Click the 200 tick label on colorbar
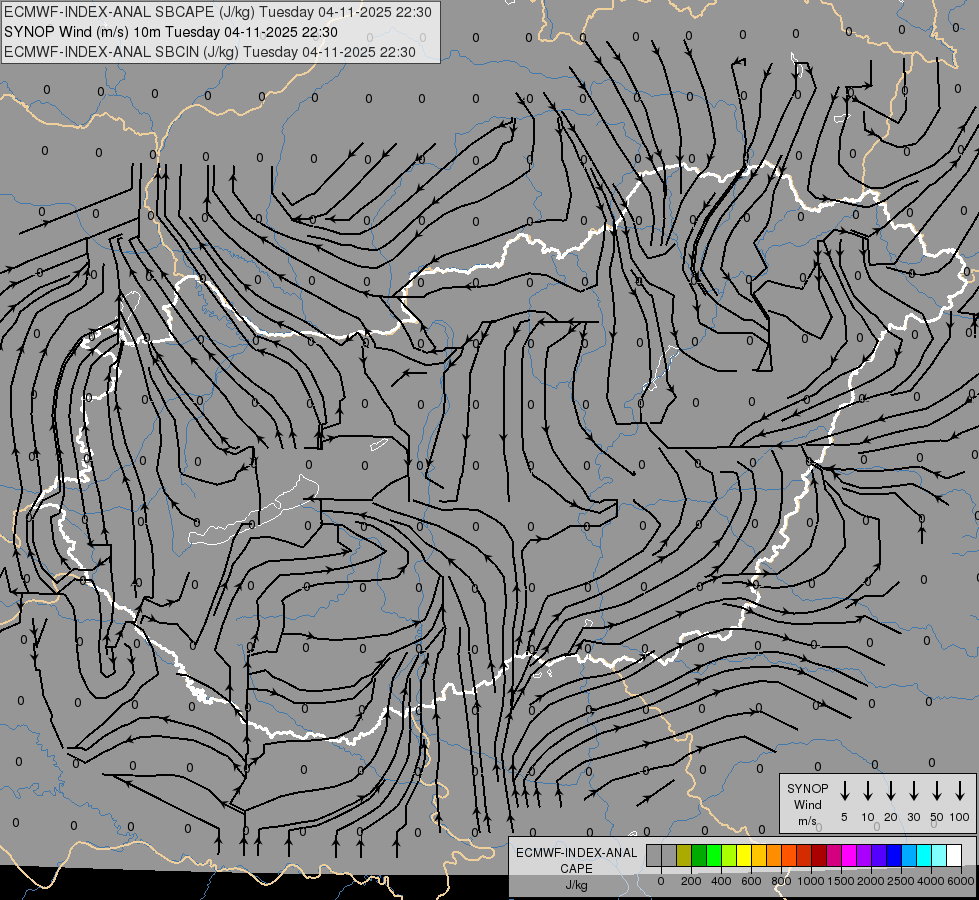This screenshot has width=979, height=900. (691, 881)
